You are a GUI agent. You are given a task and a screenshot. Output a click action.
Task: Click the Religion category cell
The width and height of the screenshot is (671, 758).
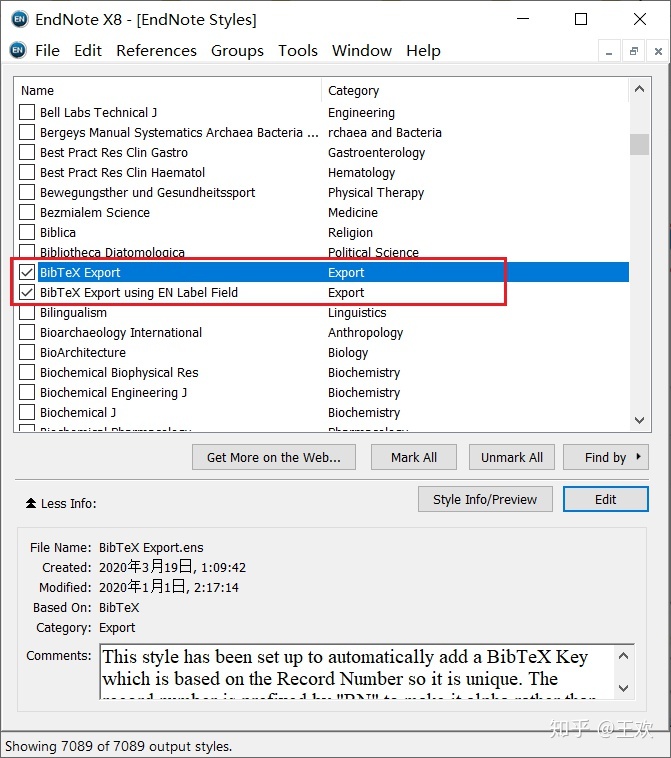350,233
